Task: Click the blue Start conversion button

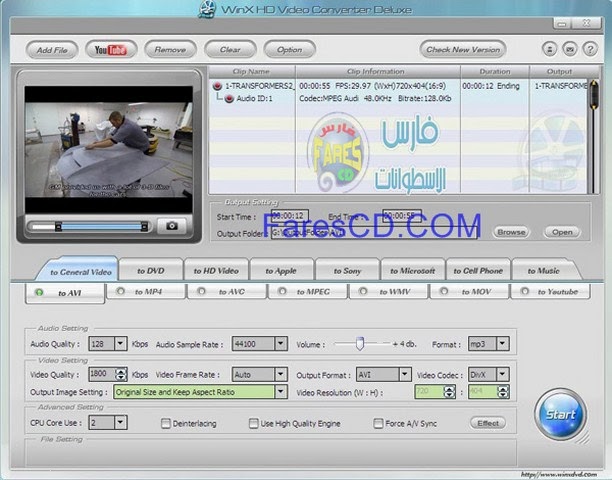Action: (560, 414)
